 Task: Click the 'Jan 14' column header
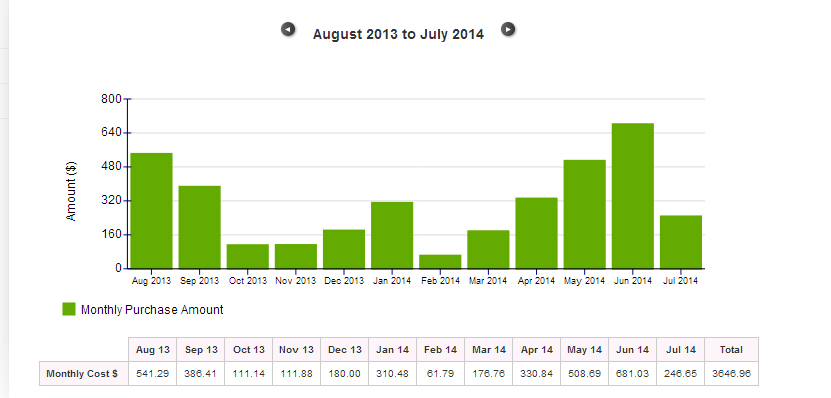click(393, 350)
